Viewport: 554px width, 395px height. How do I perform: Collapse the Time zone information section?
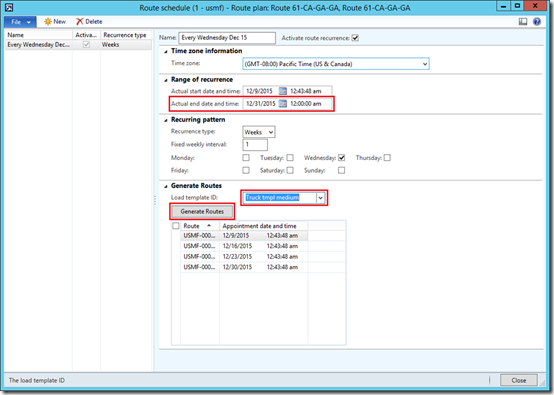166,52
